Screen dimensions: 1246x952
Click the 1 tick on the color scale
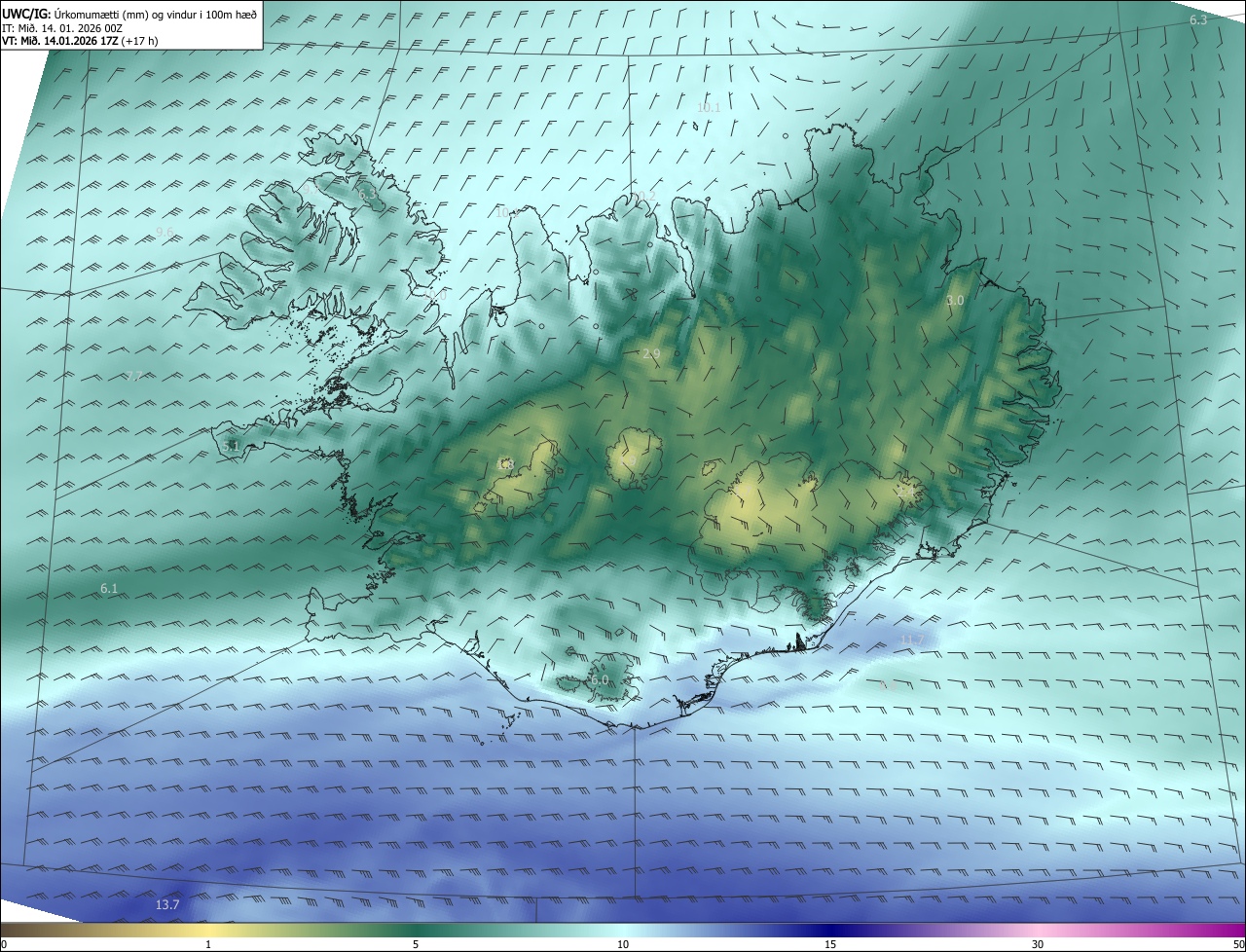pyautogui.click(x=208, y=945)
